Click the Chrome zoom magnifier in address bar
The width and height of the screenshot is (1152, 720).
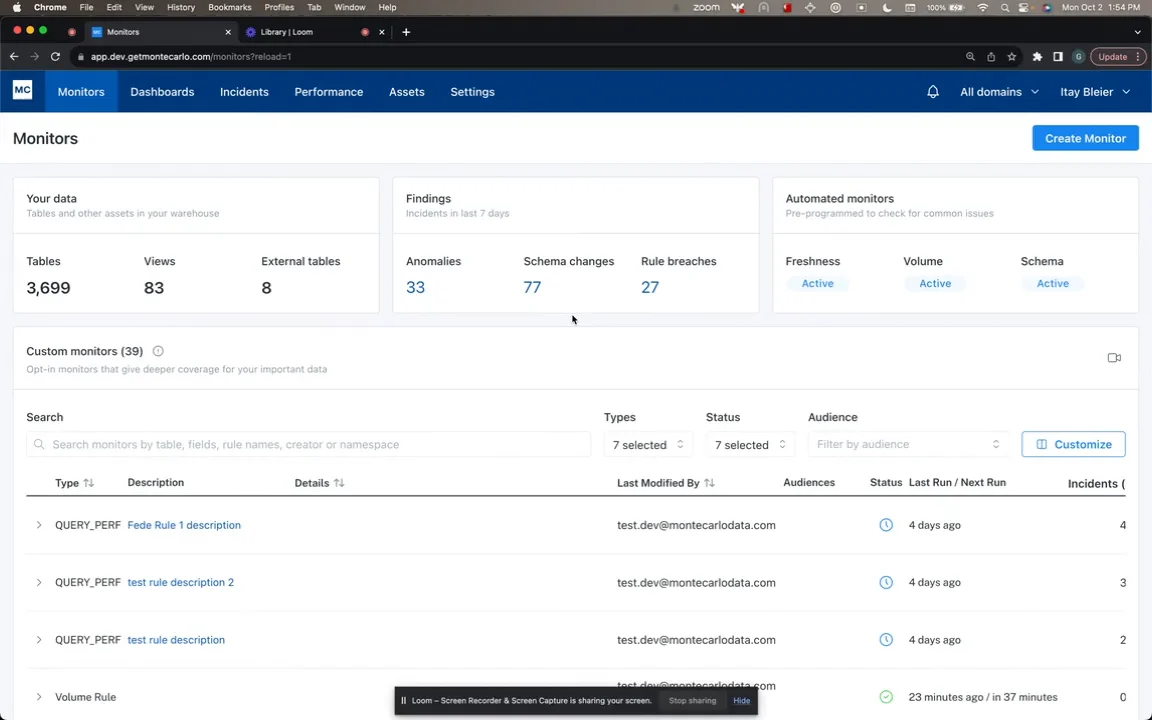pos(971,57)
